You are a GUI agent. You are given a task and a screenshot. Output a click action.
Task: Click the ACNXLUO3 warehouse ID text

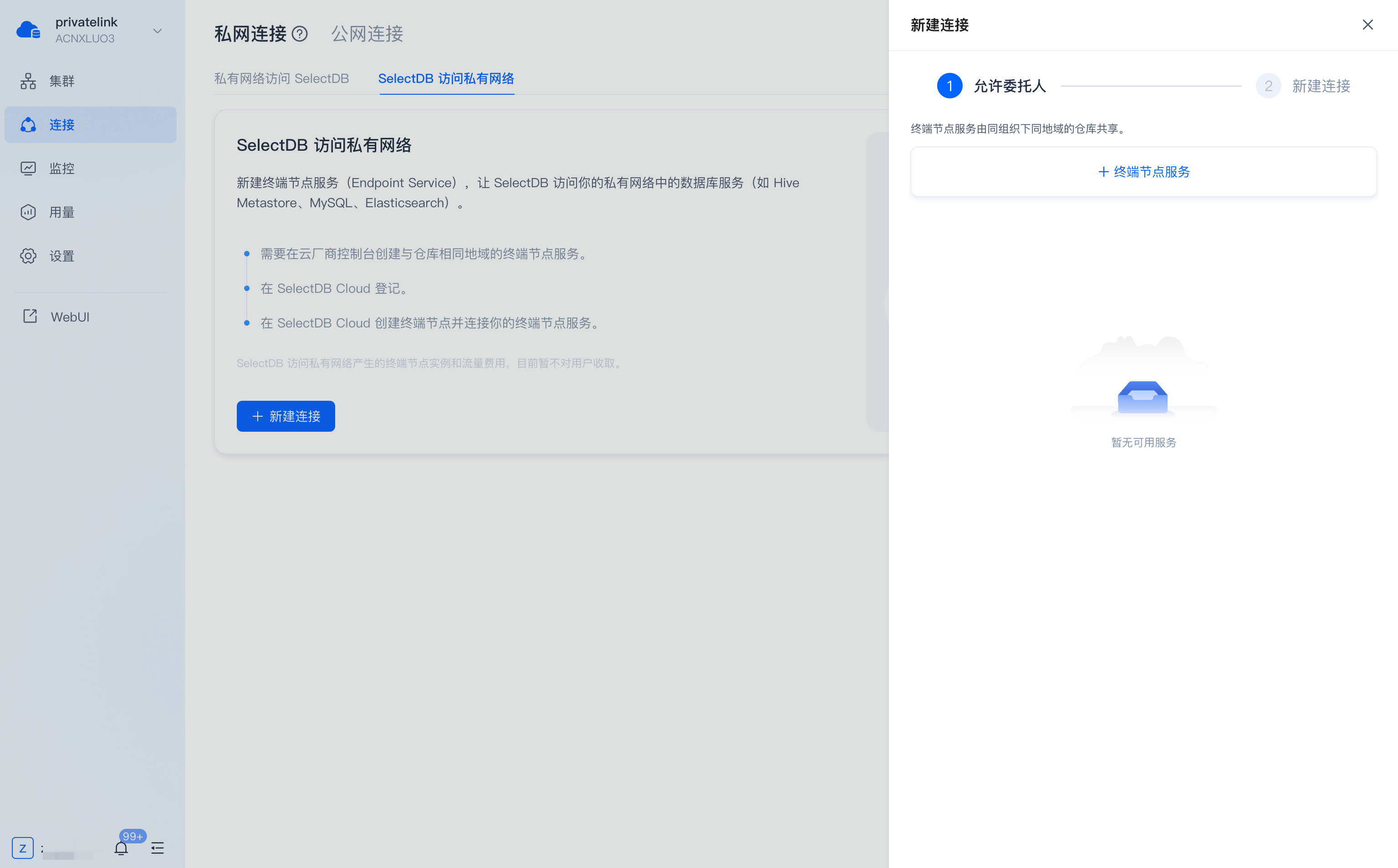tap(85, 38)
